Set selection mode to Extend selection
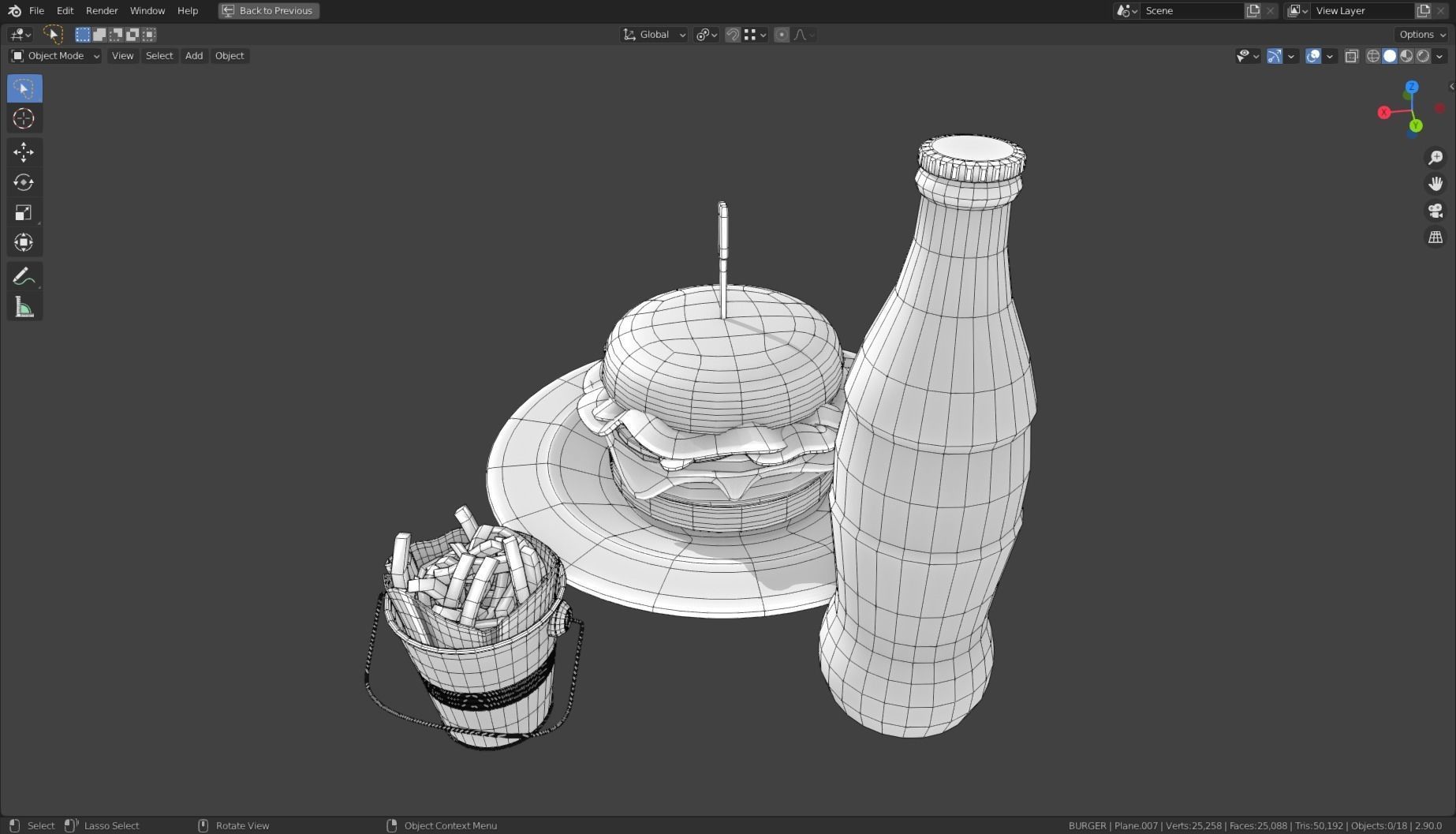Image resolution: width=1456 pixels, height=834 pixels. pyautogui.click(x=99, y=34)
